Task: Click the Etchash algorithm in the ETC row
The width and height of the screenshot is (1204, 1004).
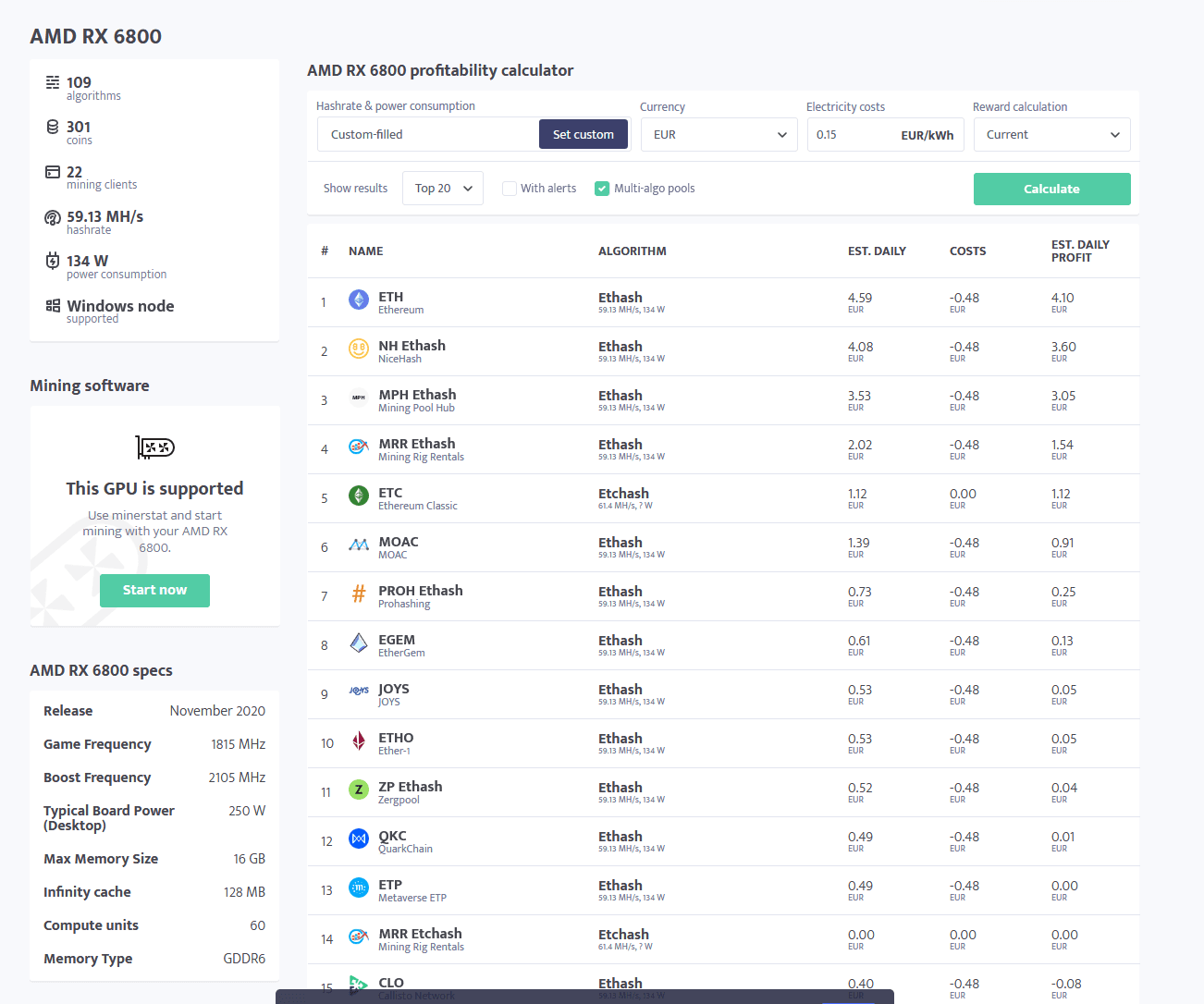Action: 623,494
